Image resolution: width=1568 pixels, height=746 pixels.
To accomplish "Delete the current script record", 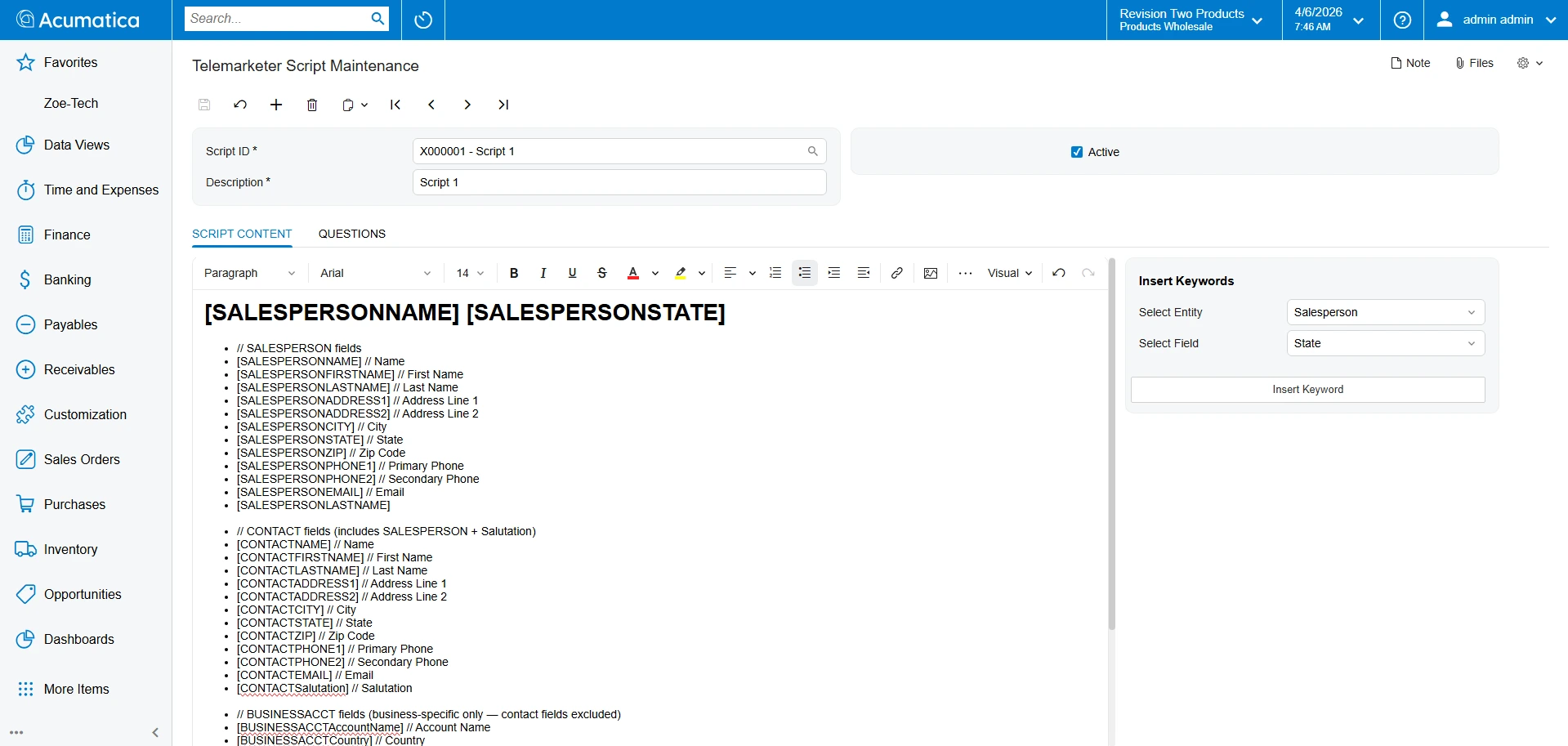I will 312,105.
